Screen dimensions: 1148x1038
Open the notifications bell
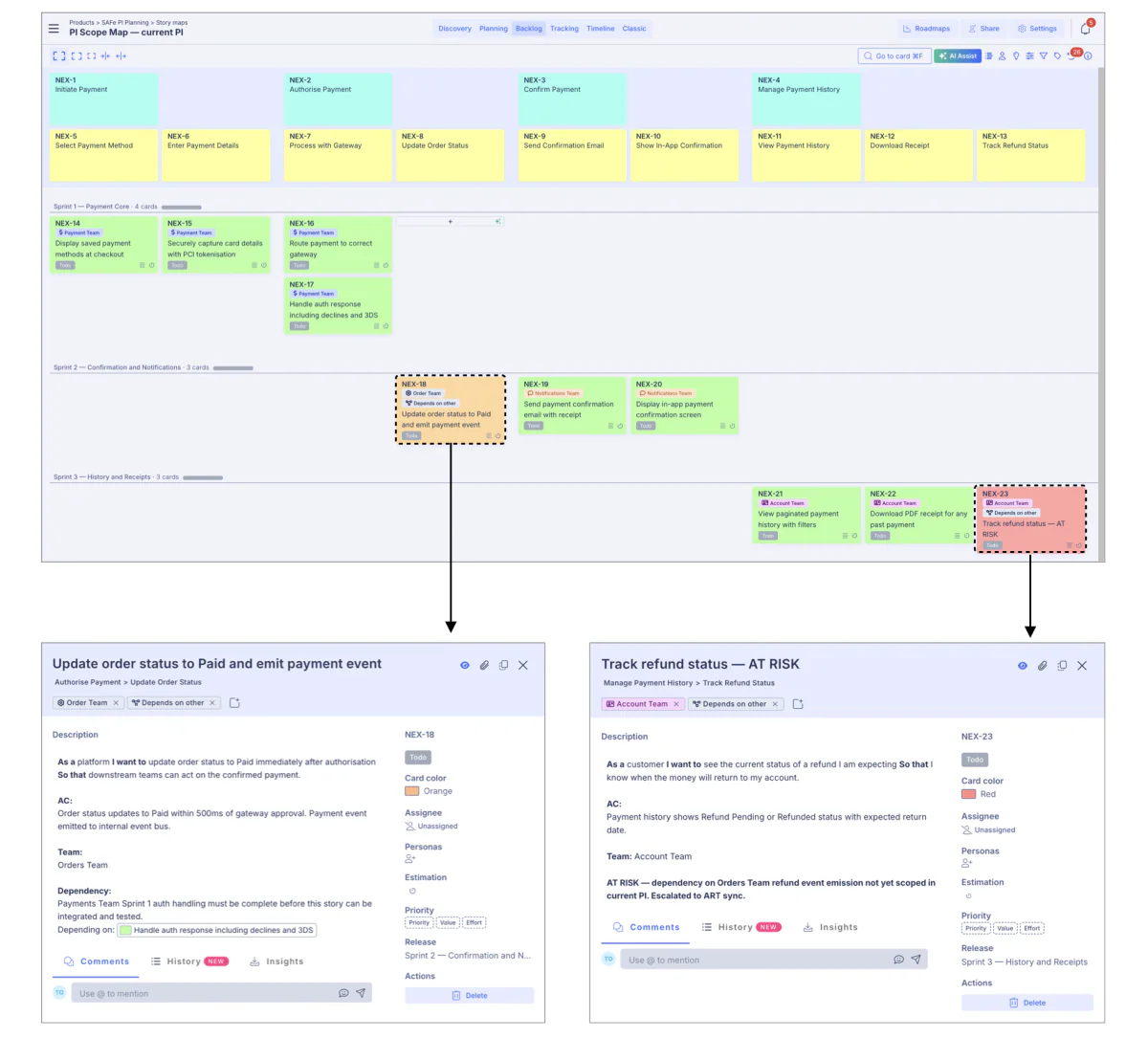pyautogui.click(x=1085, y=29)
